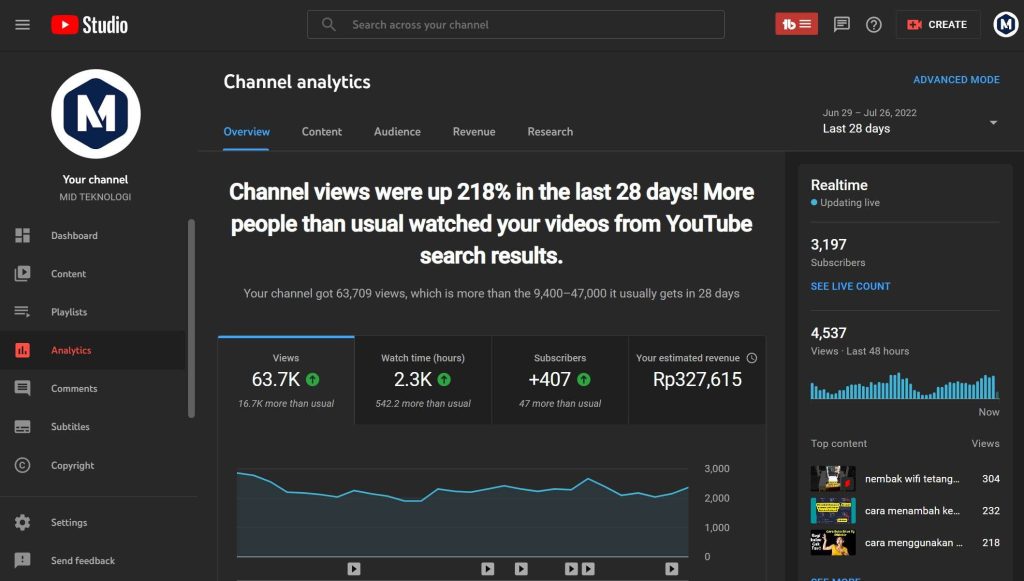Switch to the Audience tab
Screen dimensions: 1024x581
point(397,132)
